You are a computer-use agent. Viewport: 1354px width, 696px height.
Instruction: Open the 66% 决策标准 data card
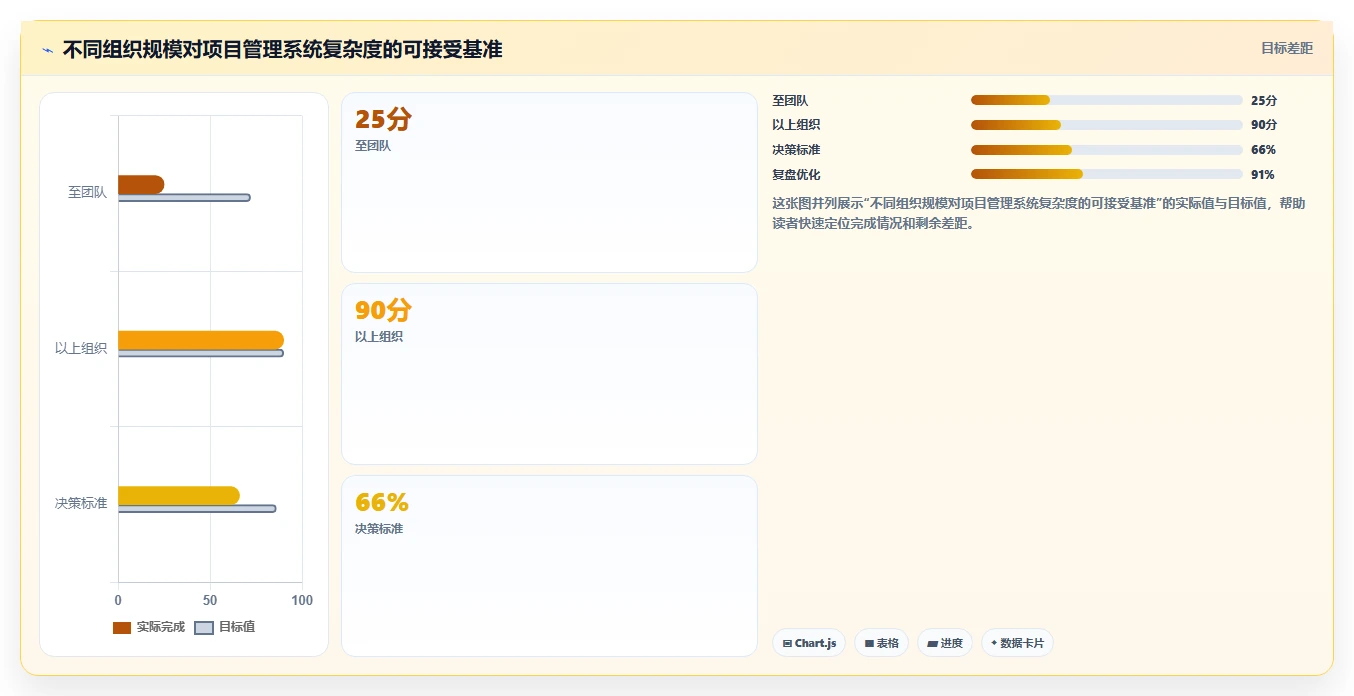[x=549, y=566]
